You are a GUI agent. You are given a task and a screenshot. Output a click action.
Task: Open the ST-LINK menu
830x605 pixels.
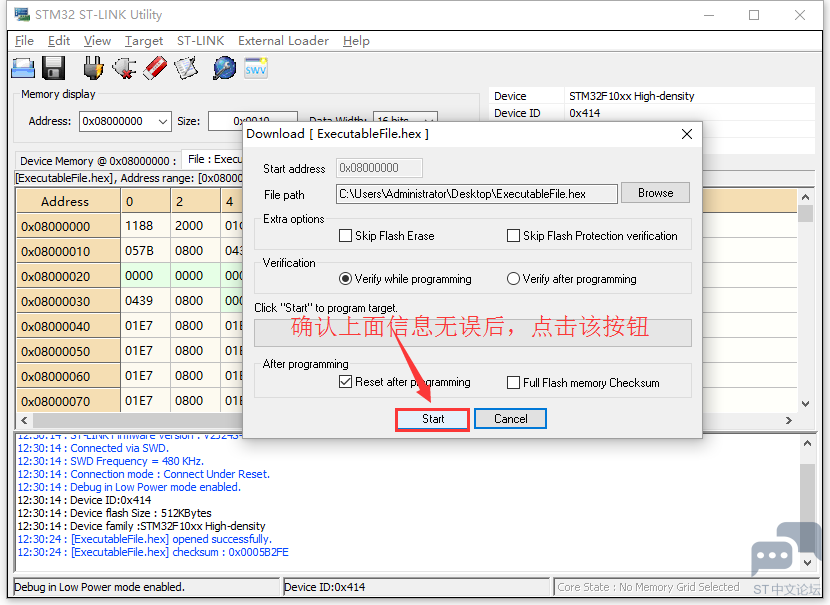point(201,41)
